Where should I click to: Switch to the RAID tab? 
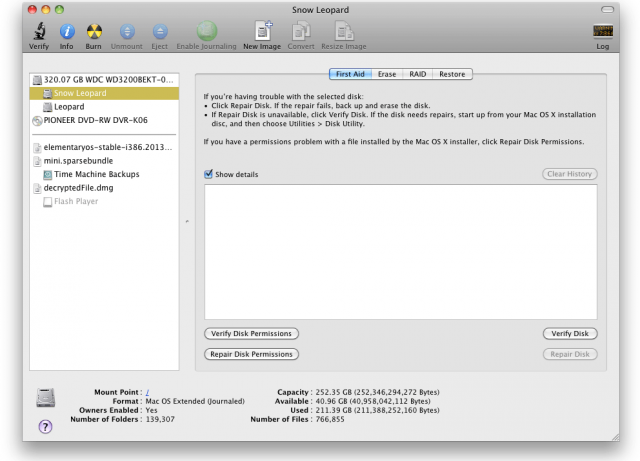tap(418, 74)
